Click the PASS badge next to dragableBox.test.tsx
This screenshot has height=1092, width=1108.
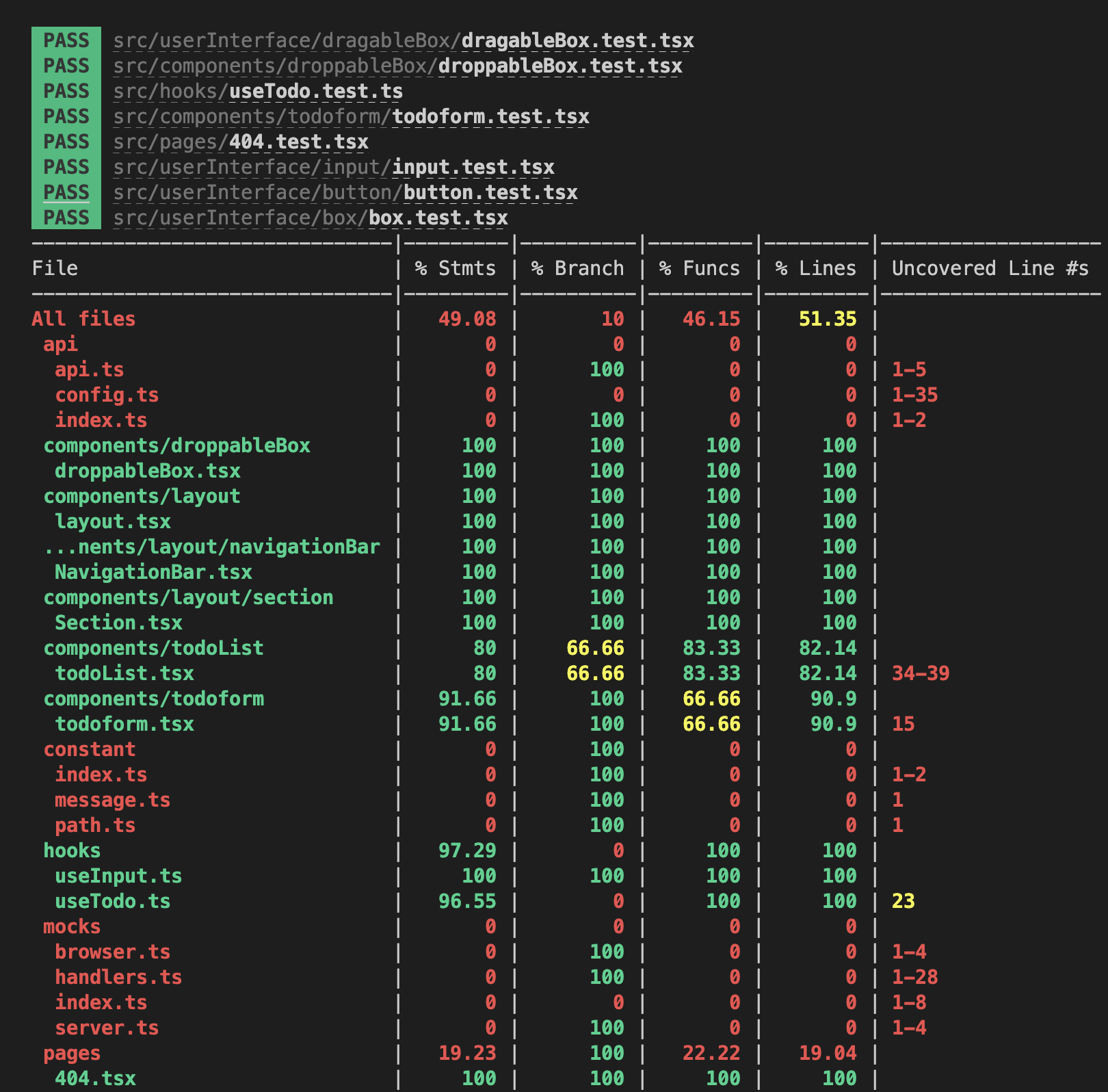66,40
